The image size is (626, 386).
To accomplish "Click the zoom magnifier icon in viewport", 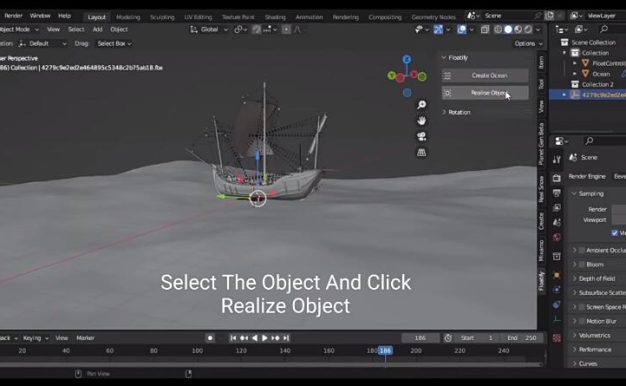I will [x=422, y=105].
